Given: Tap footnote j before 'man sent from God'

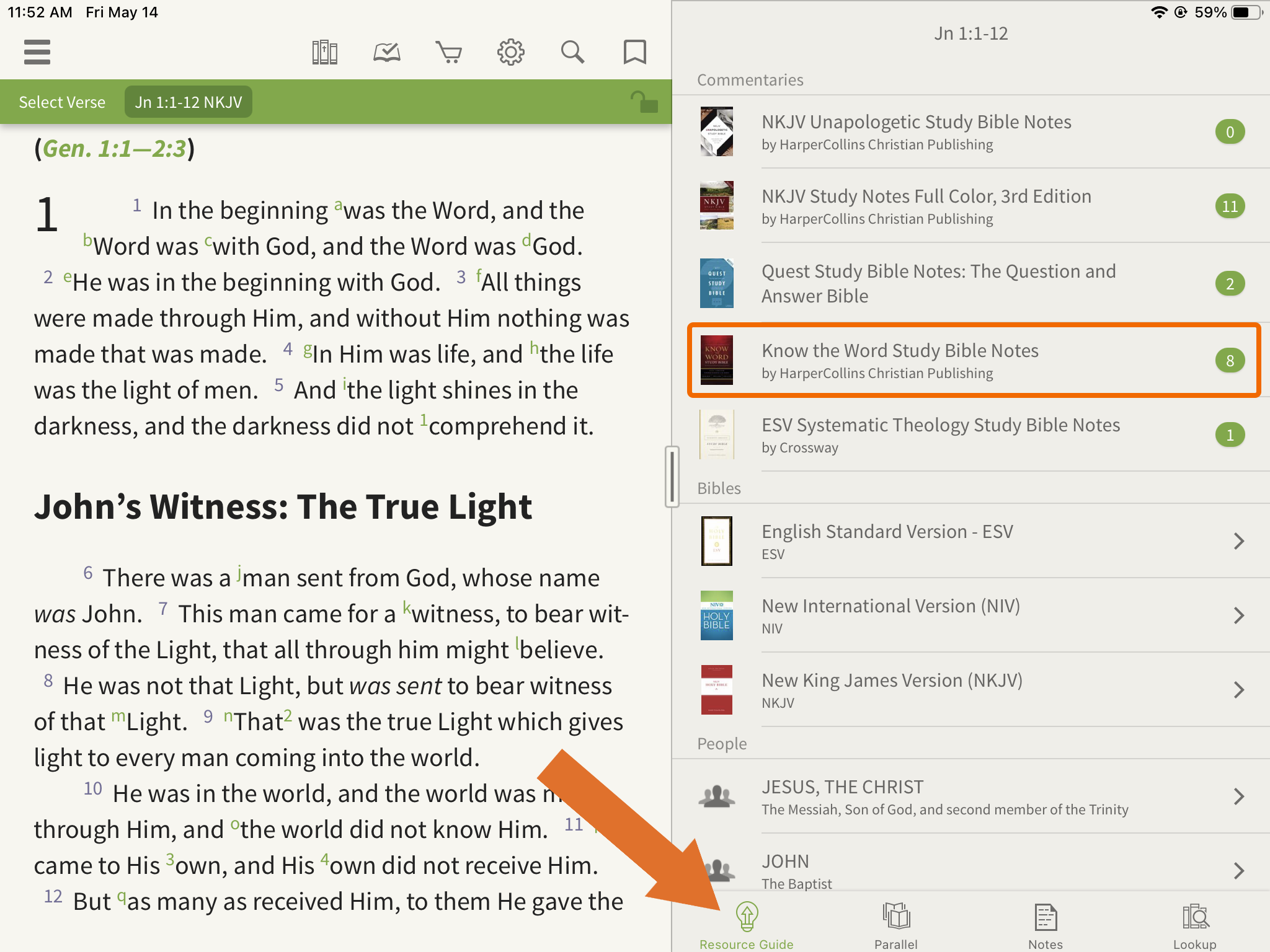Looking at the screenshot, I should tap(239, 572).
